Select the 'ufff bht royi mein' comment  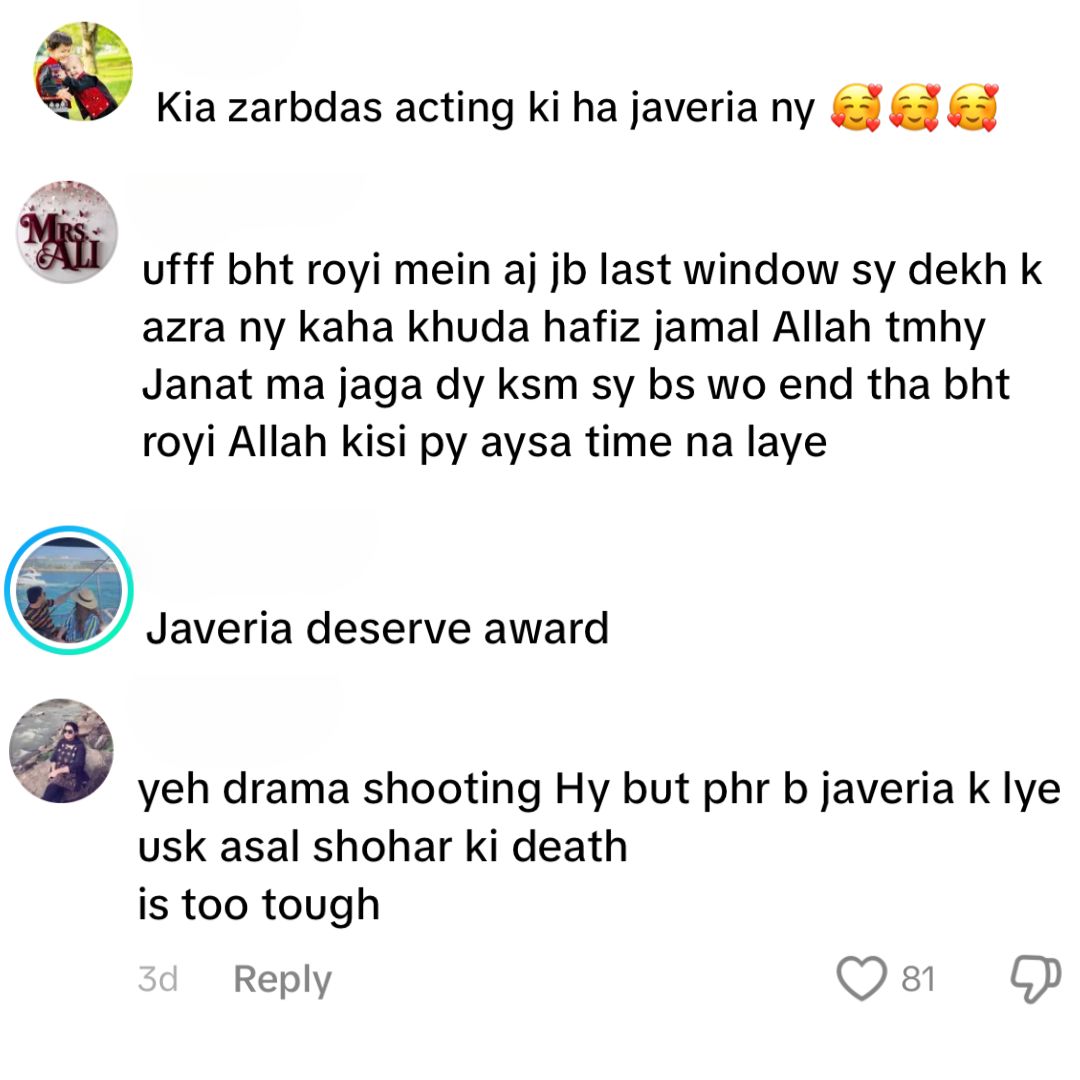point(592,355)
